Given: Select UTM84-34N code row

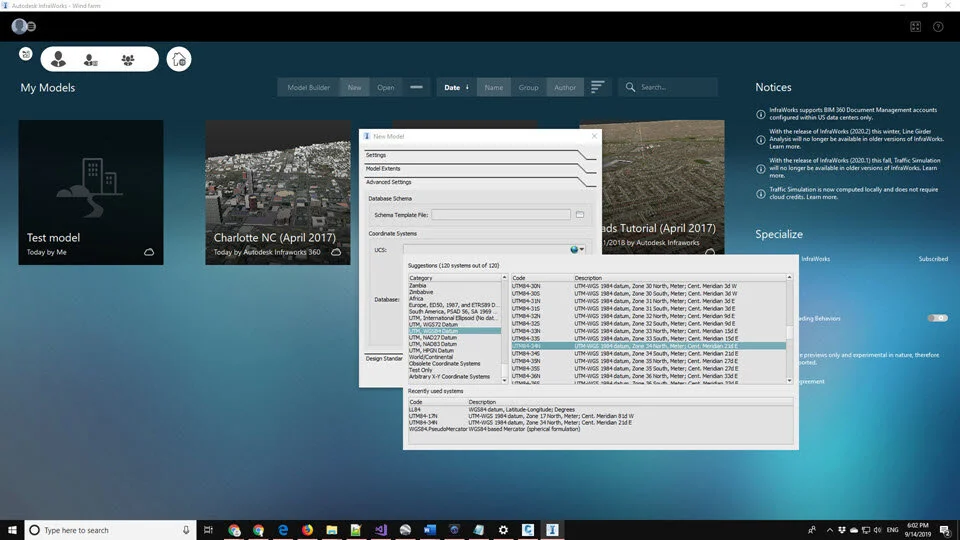Looking at the screenshot, I should 648,346.
